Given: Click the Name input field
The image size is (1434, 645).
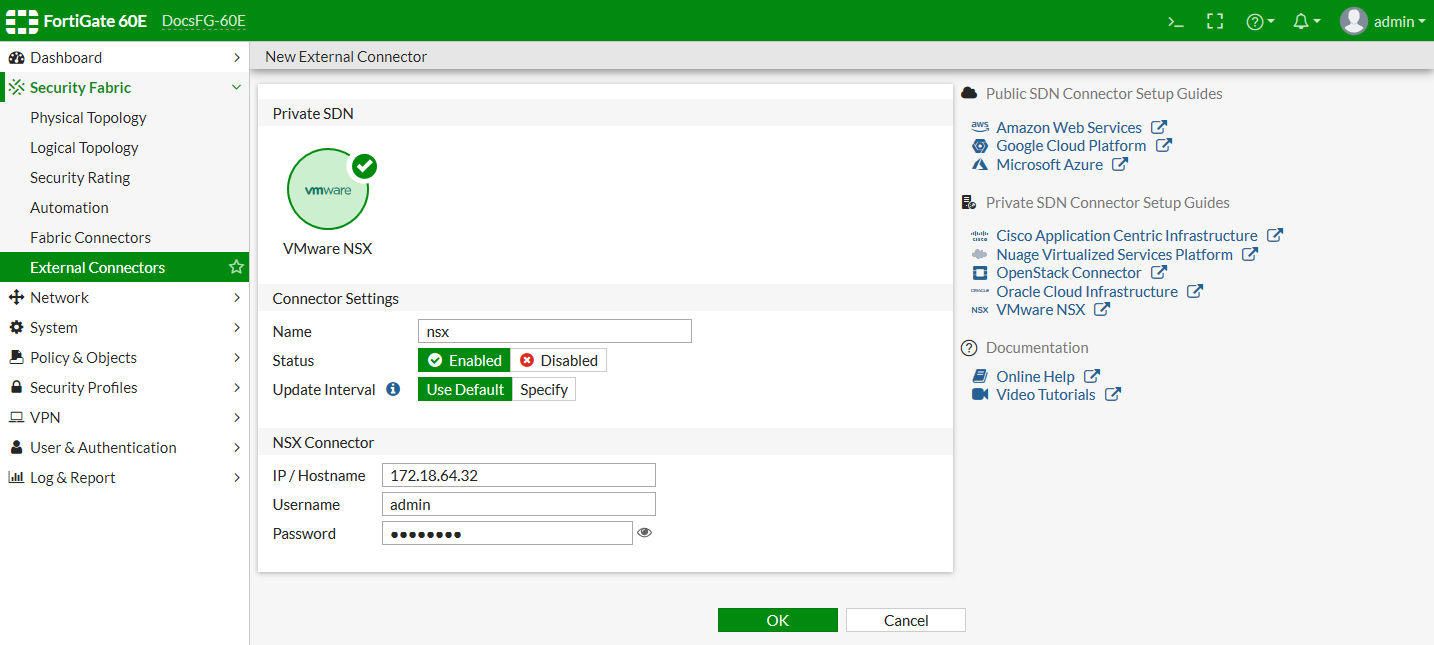Looking at the screenshot, I should (x=554, y=331).
